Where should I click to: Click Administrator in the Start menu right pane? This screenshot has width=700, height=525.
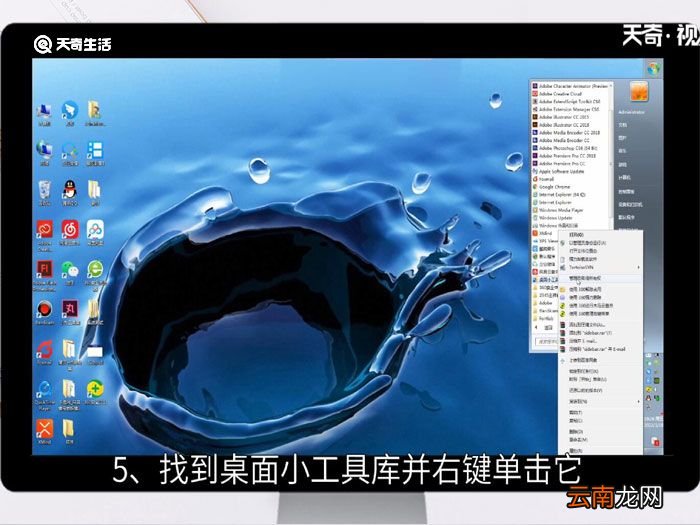[x=631, y=112]
